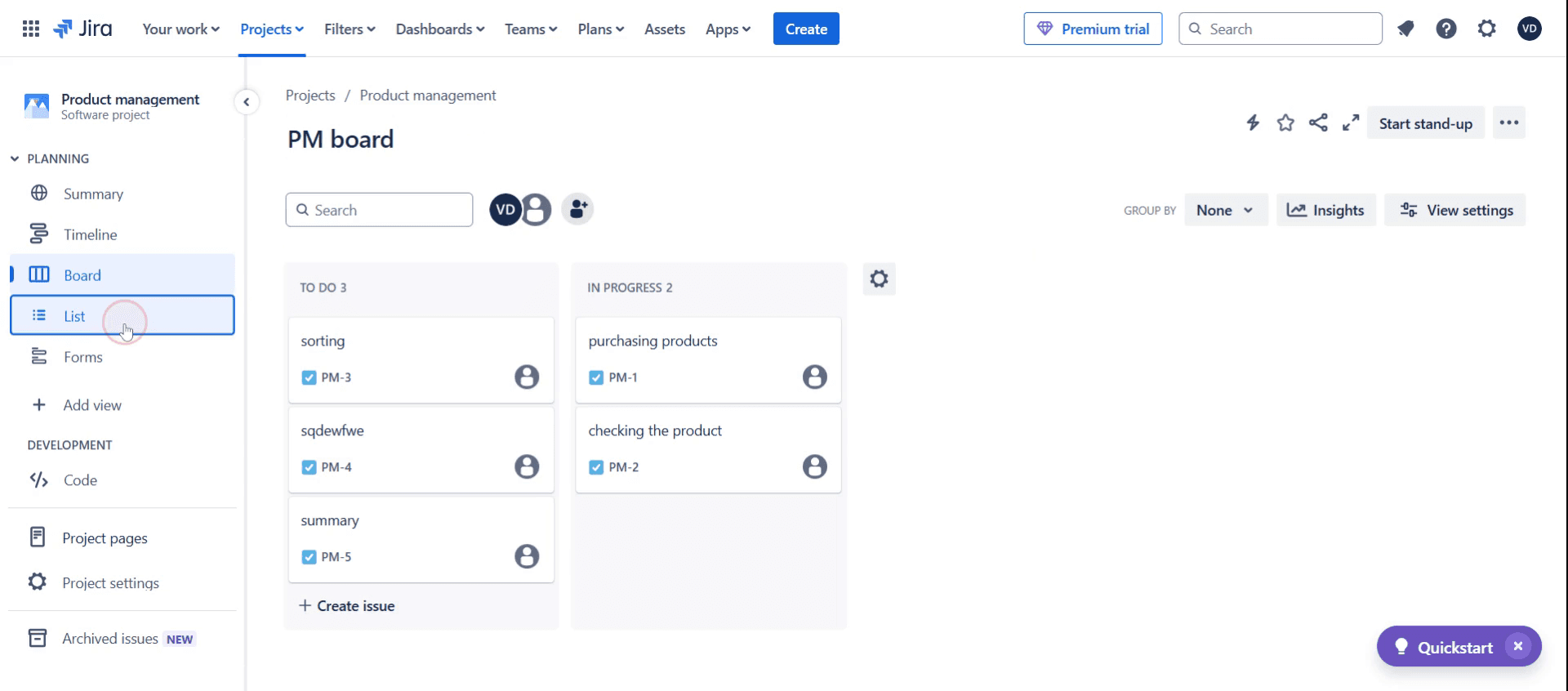This screenshot has height=691, width=1568.
Task: Open the board more actions ellipsis
Action: [x=1509, y=123]
